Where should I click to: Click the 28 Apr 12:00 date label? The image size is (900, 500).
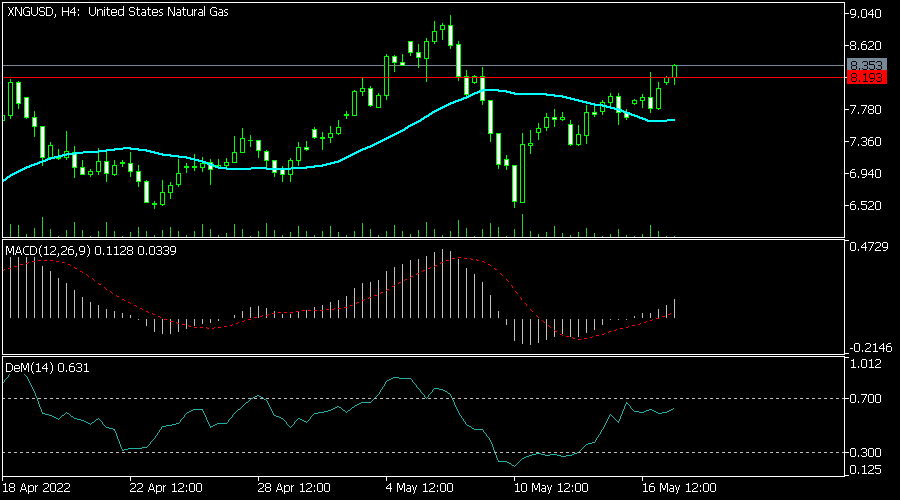click(294, 488)
